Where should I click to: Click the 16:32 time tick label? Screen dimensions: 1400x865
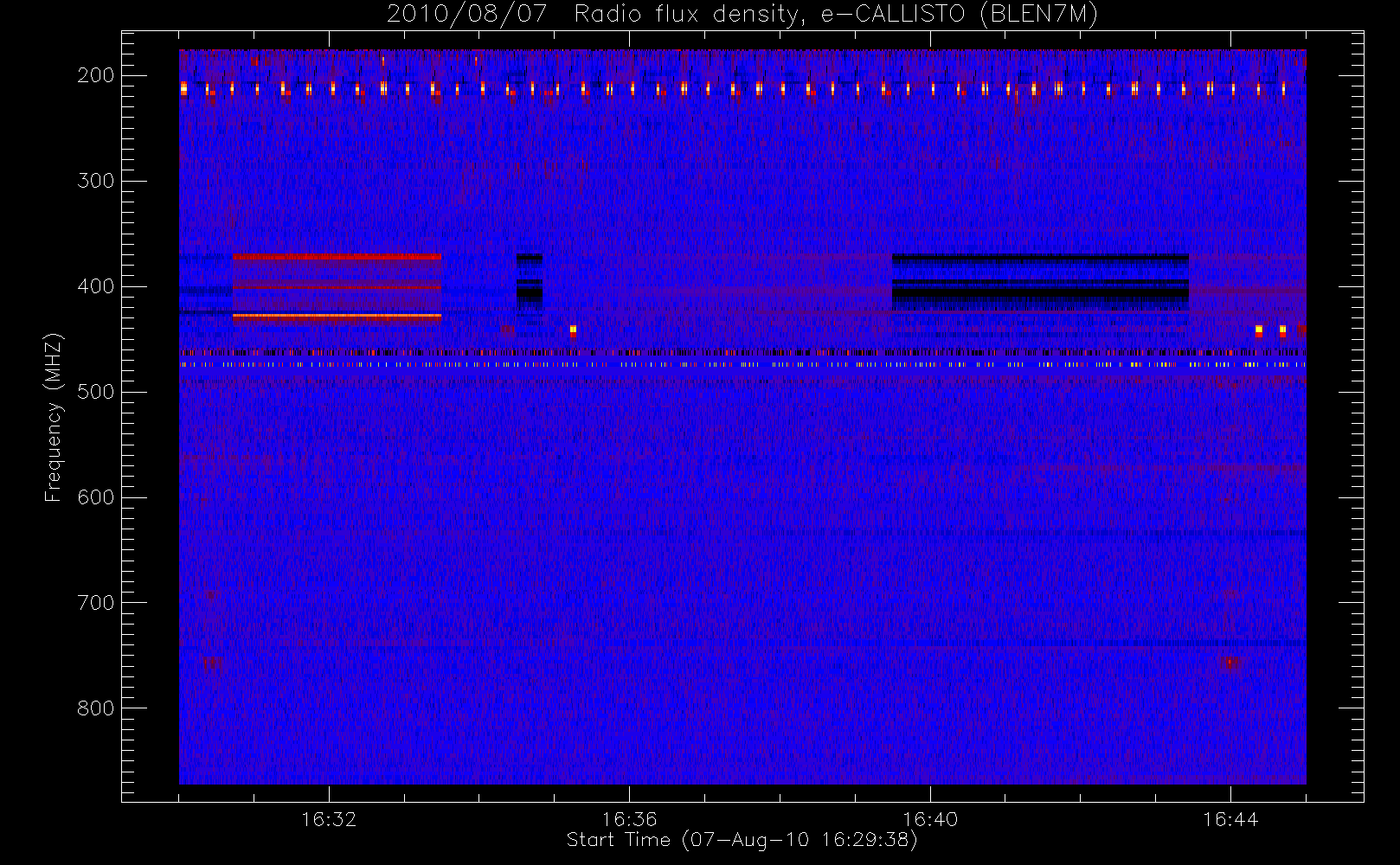(329, 818)
